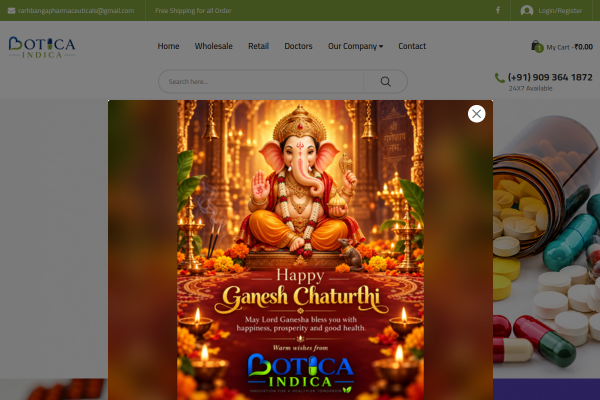600x400 pixels.
Task: Focus the Search here input field
Action: pyautogui.click(x=261, y=82)
